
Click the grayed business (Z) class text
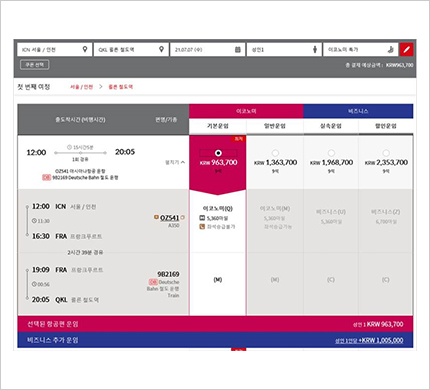386,212
